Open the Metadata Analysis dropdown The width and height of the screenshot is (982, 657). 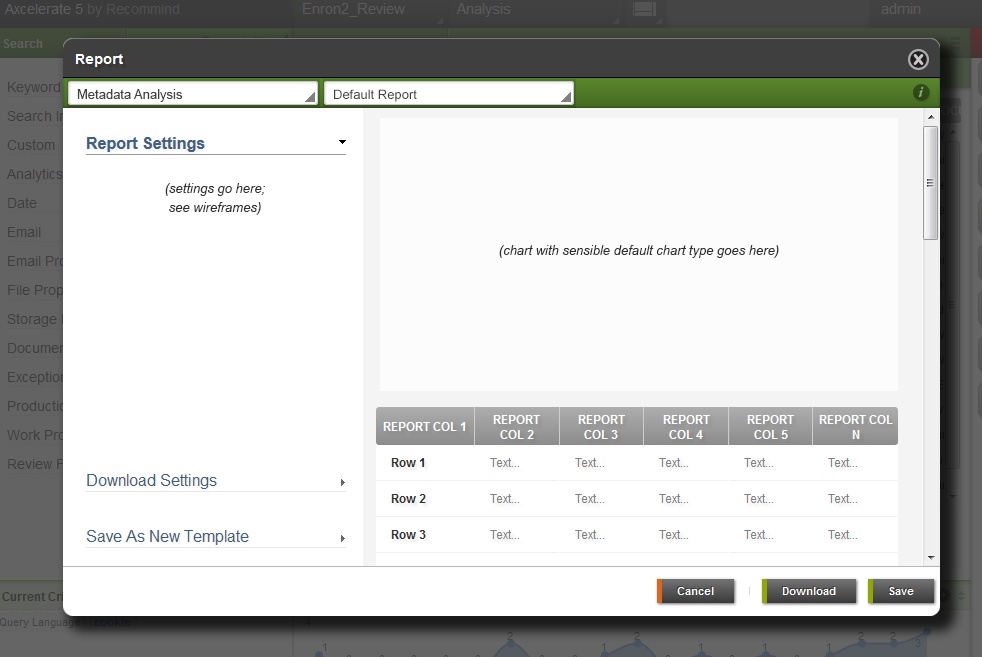pyautogui.click(x=193, y=94)
